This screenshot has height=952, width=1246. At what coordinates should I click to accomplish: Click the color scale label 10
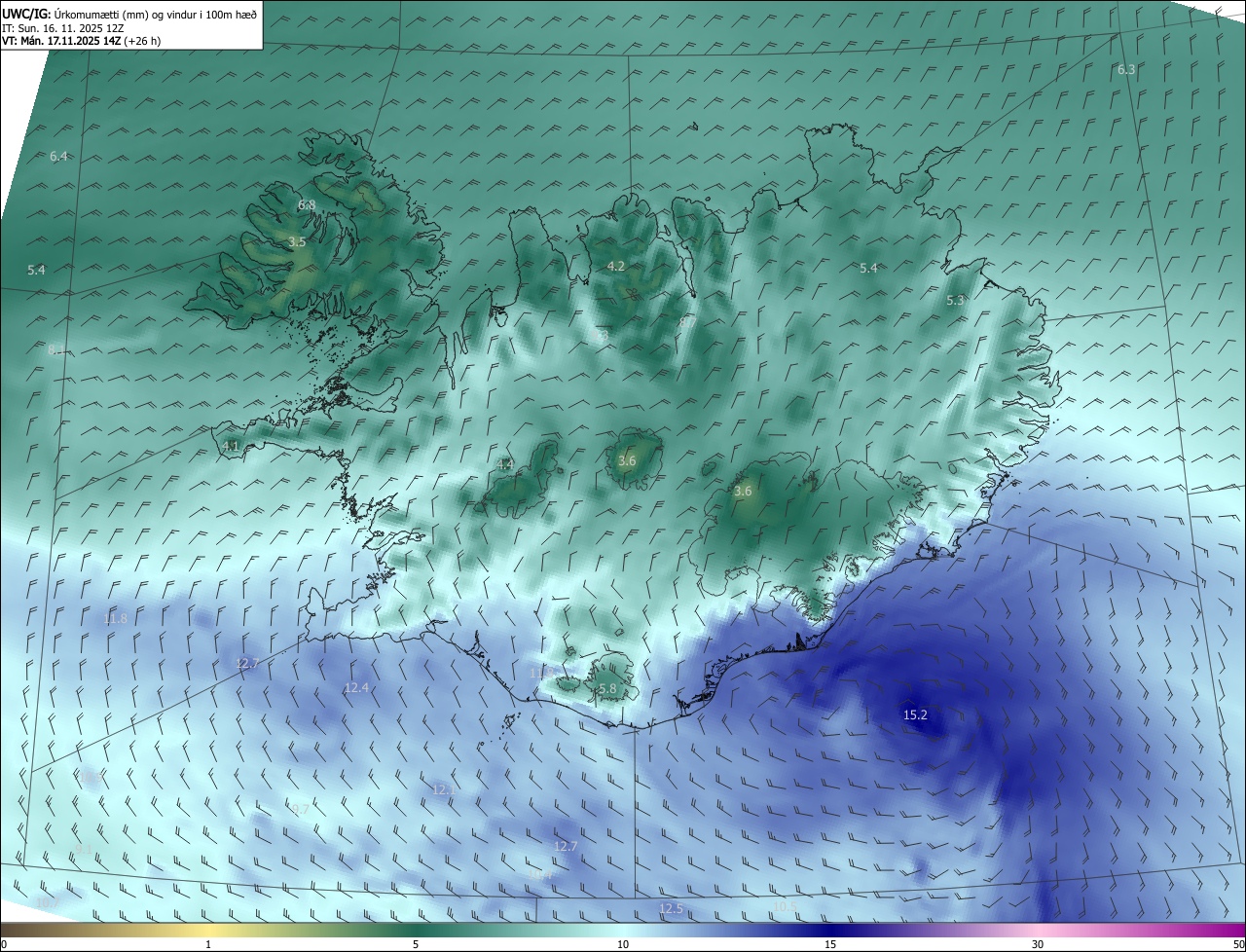click(623, 944)
